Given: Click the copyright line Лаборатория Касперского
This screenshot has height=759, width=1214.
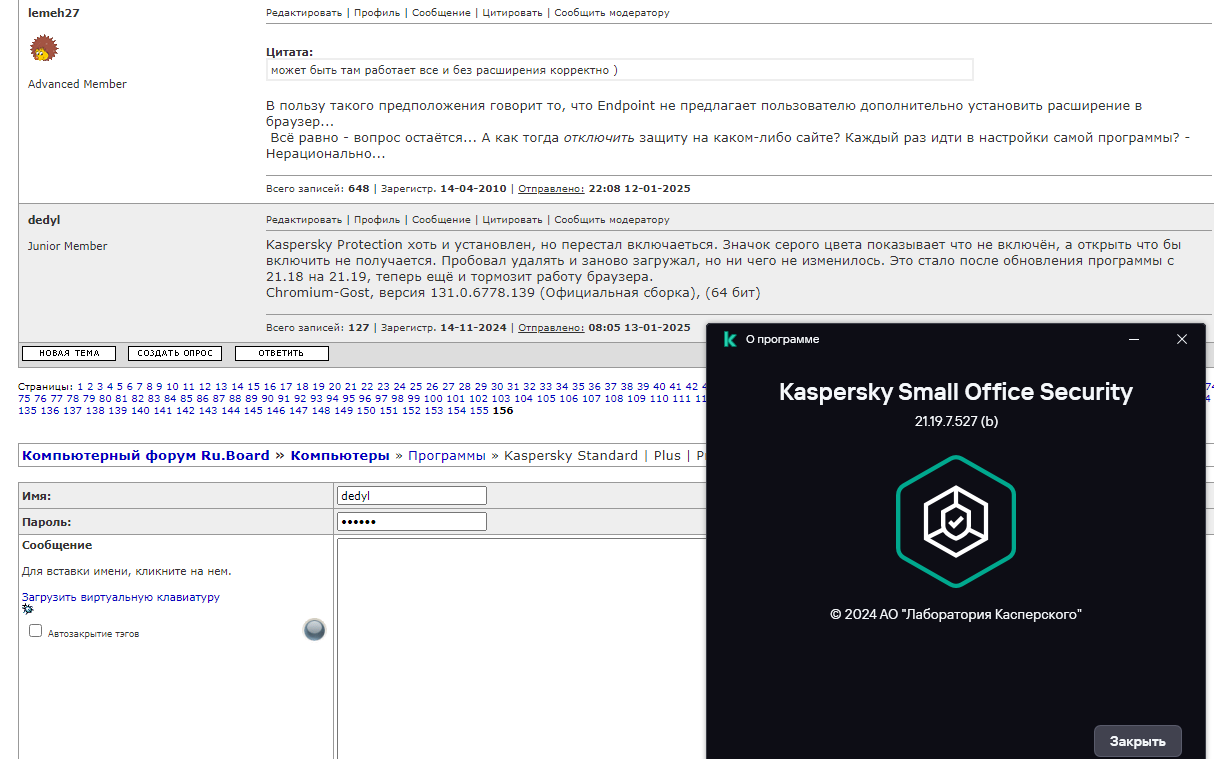Looking at the screenshot, I should pos(956,614).
